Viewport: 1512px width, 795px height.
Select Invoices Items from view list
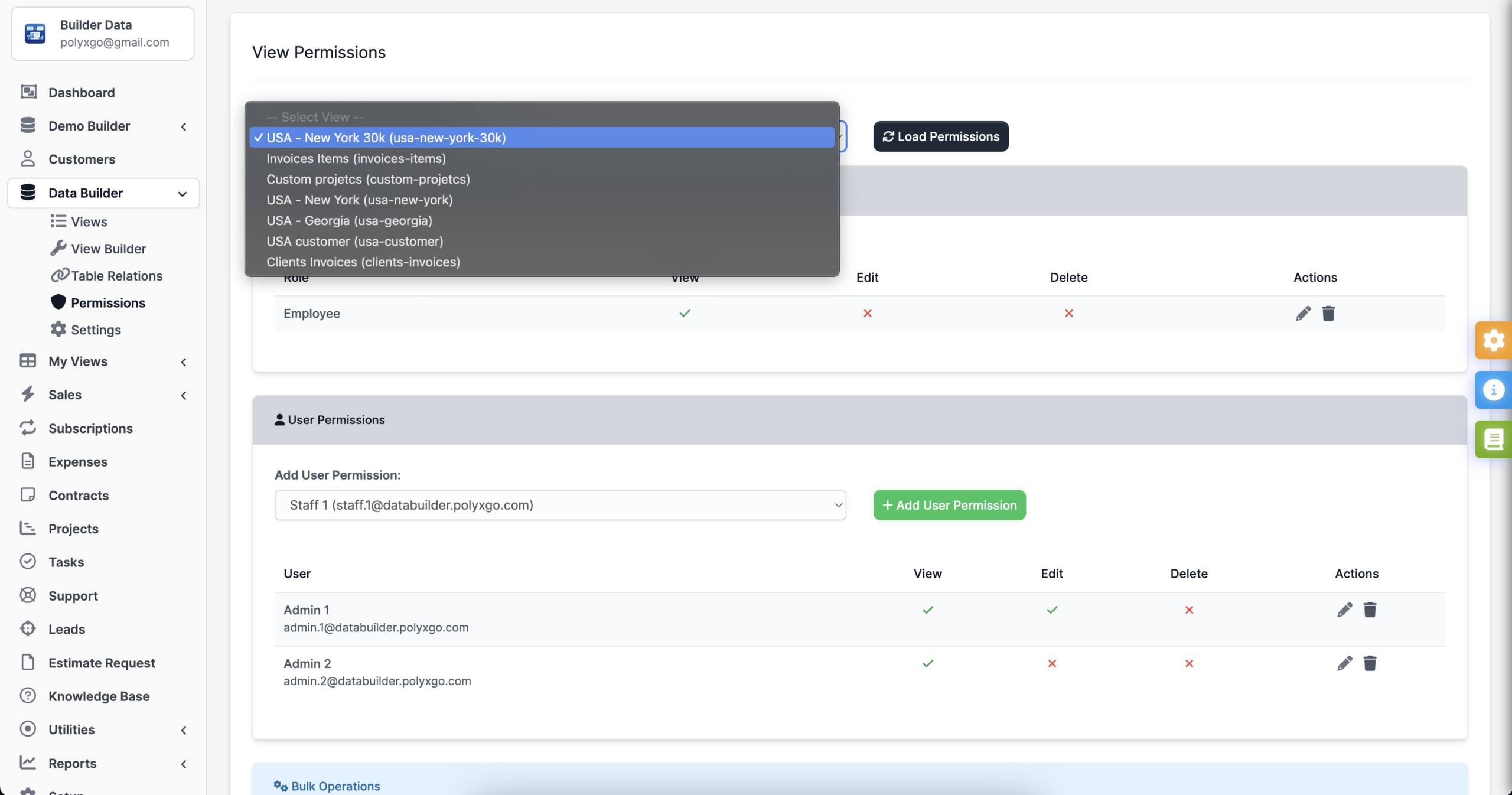tap(356, 158)
